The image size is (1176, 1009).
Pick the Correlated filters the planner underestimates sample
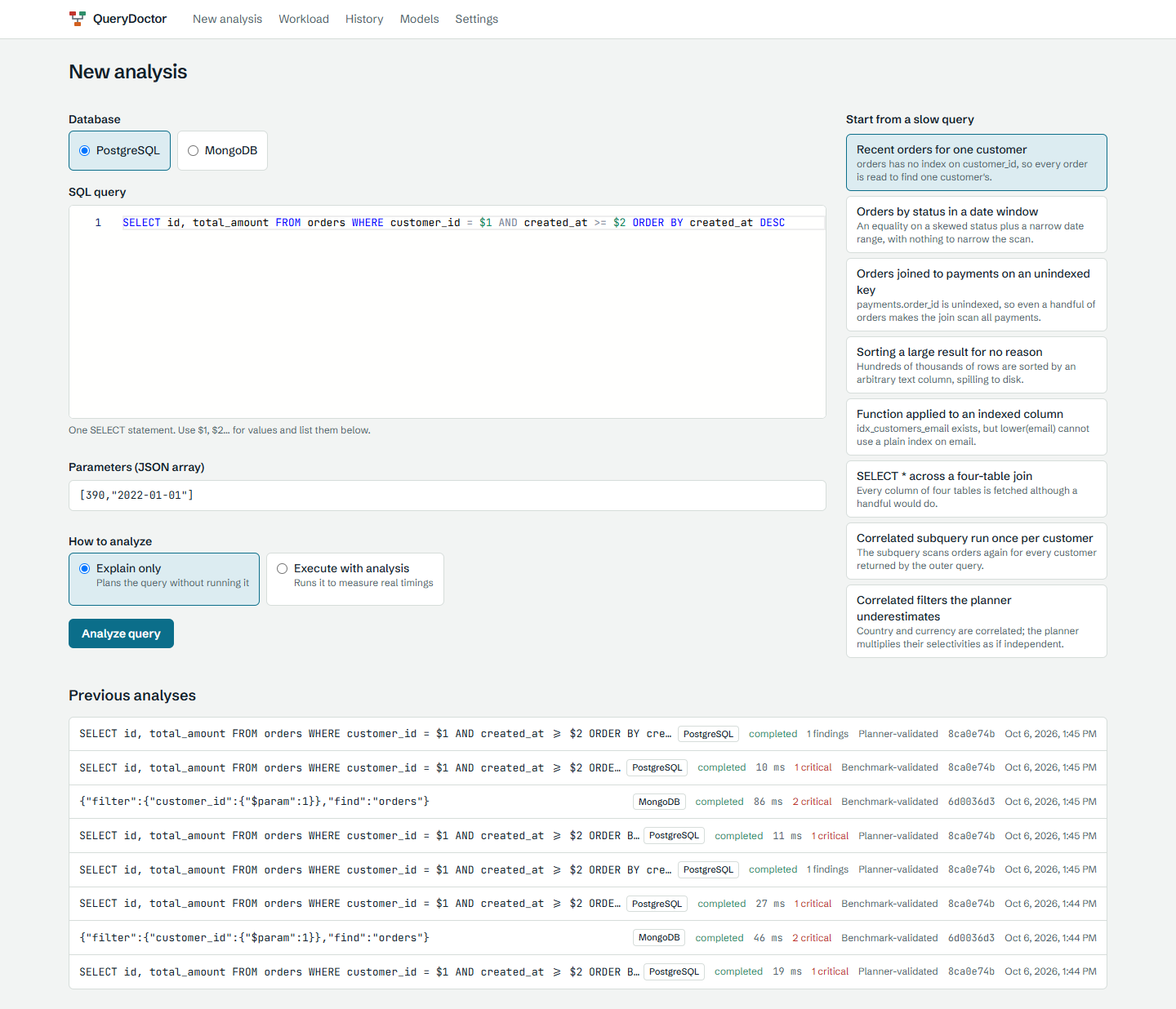click(x=977, y=621)
